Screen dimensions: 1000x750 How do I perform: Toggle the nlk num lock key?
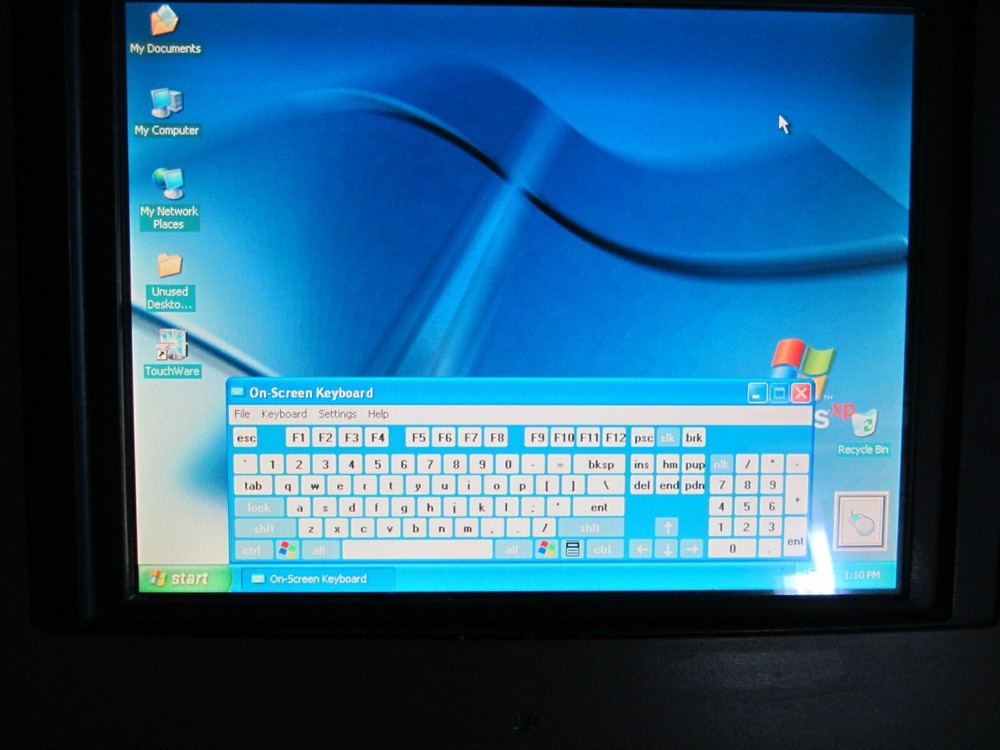click(721, 464)
